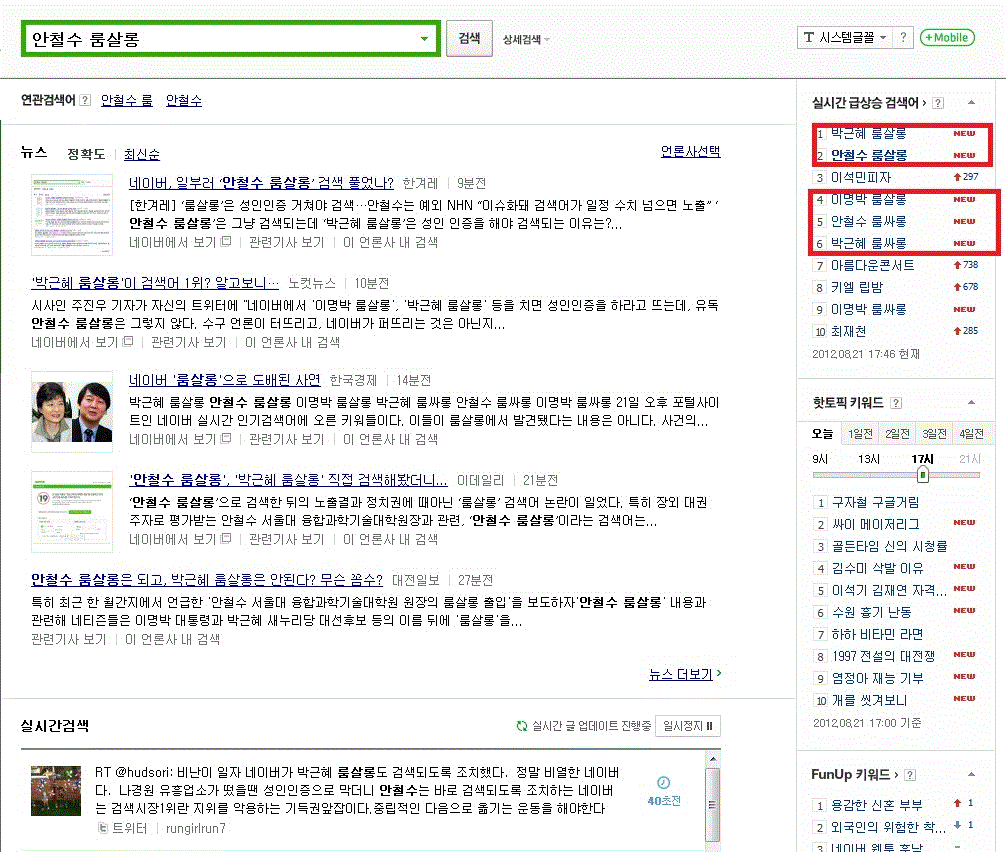Click the clock icon above 40초전
The width and height of the screenshot is (1006, 852).
pyautogui.click(x=663, y=782)
